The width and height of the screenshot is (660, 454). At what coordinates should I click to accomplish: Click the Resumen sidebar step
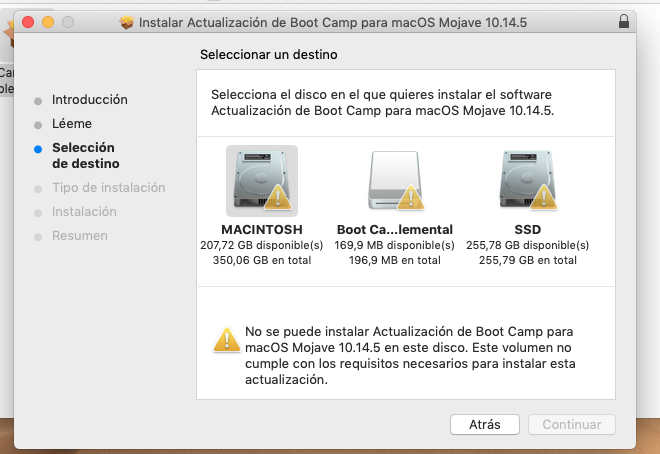point(79,236)
